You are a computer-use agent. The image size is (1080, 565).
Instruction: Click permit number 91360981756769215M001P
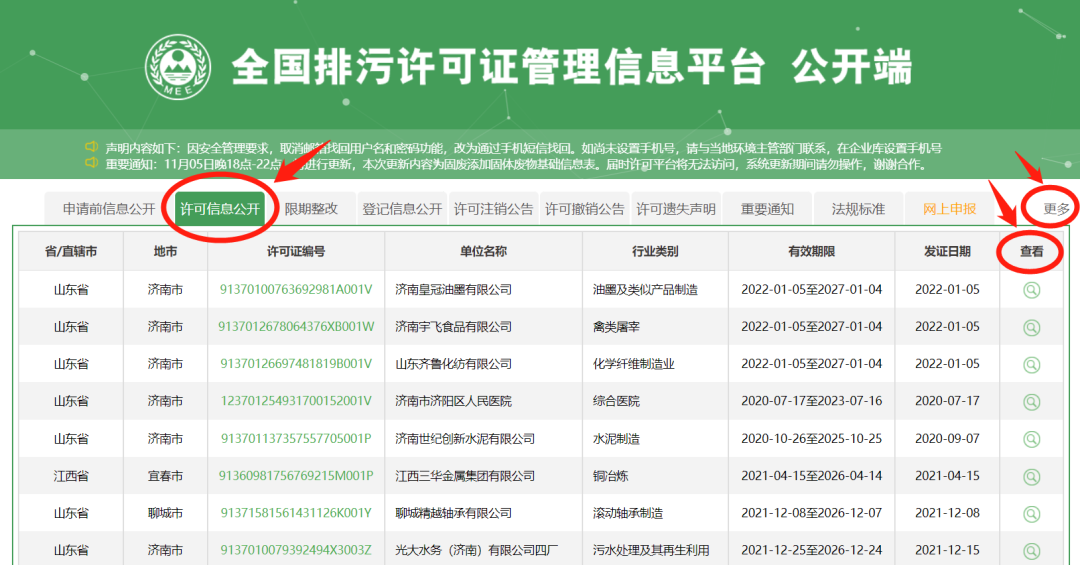296,476
